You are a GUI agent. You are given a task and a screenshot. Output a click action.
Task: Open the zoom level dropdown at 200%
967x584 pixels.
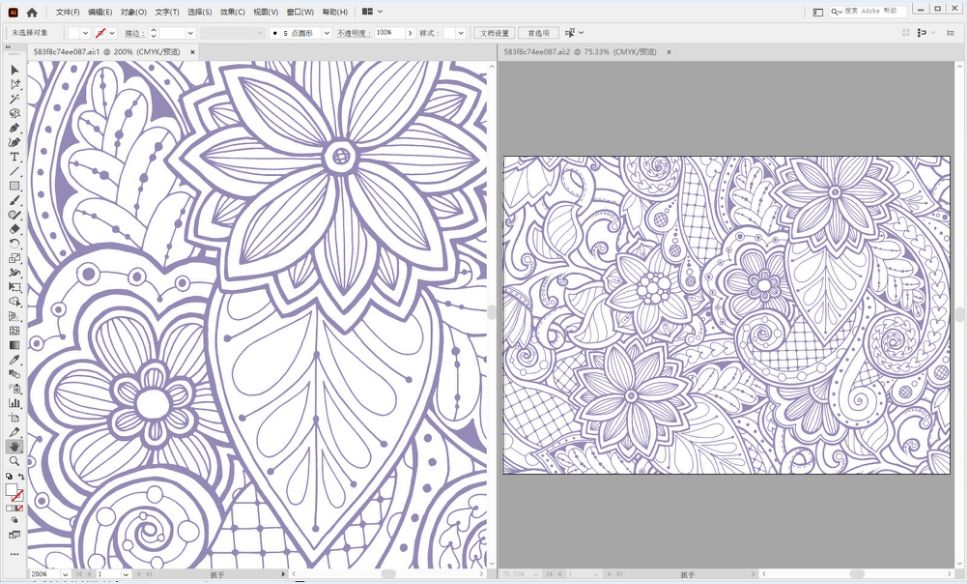[x=65, y=574]
